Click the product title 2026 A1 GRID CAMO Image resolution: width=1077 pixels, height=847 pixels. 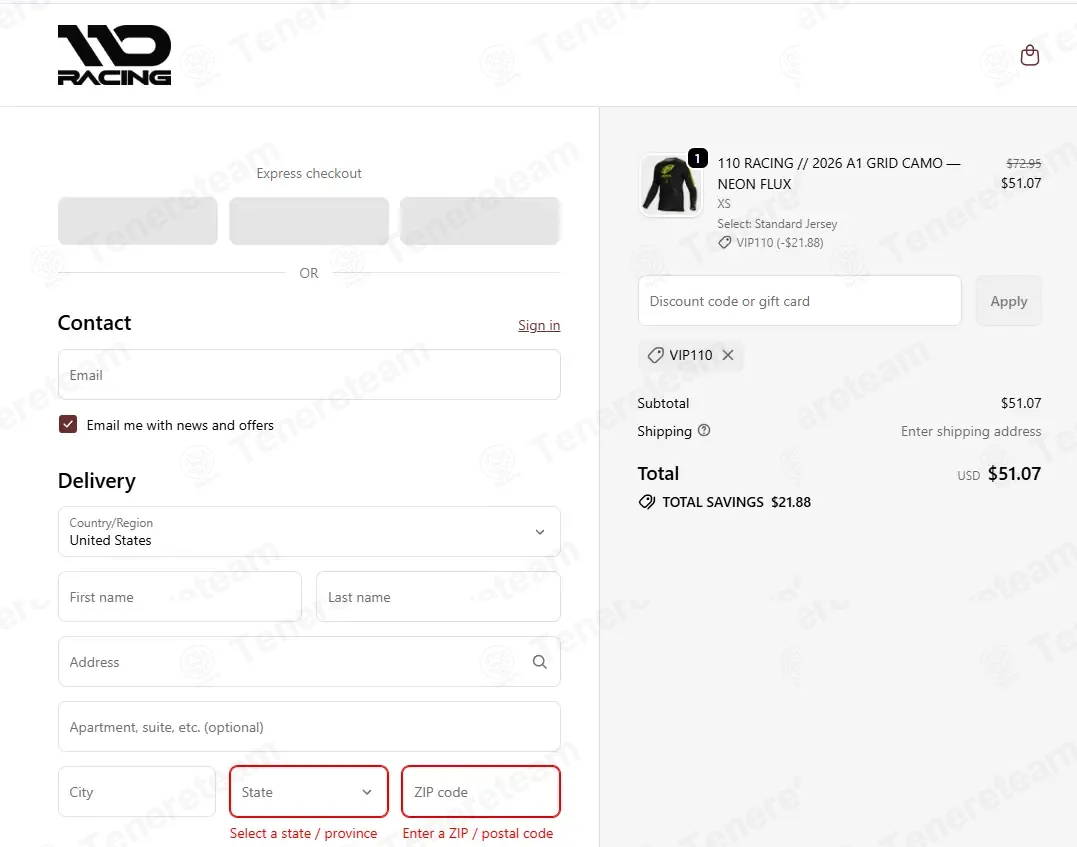point(839,173)
